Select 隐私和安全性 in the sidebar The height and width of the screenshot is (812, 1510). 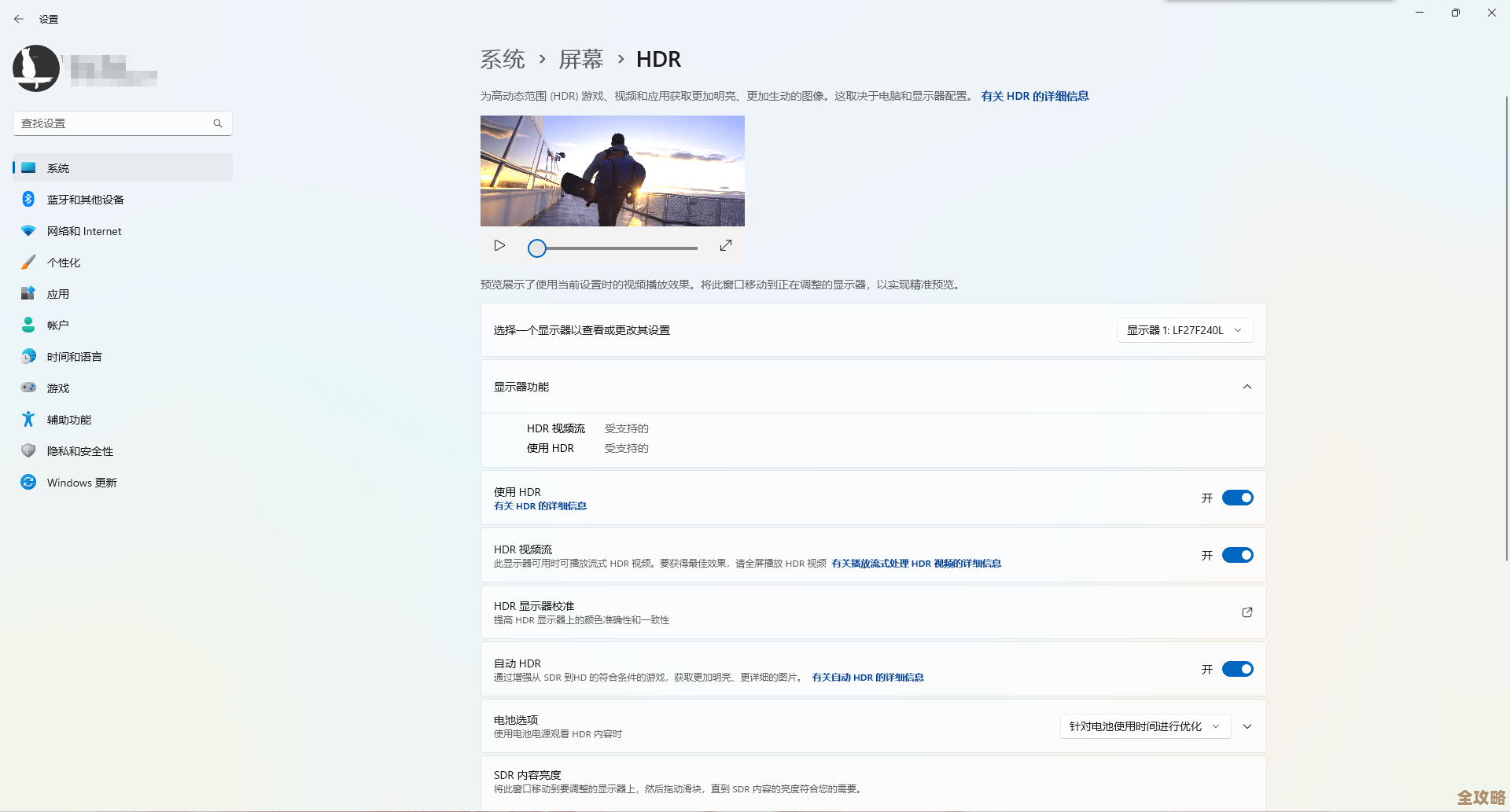(x=79, y=450)
